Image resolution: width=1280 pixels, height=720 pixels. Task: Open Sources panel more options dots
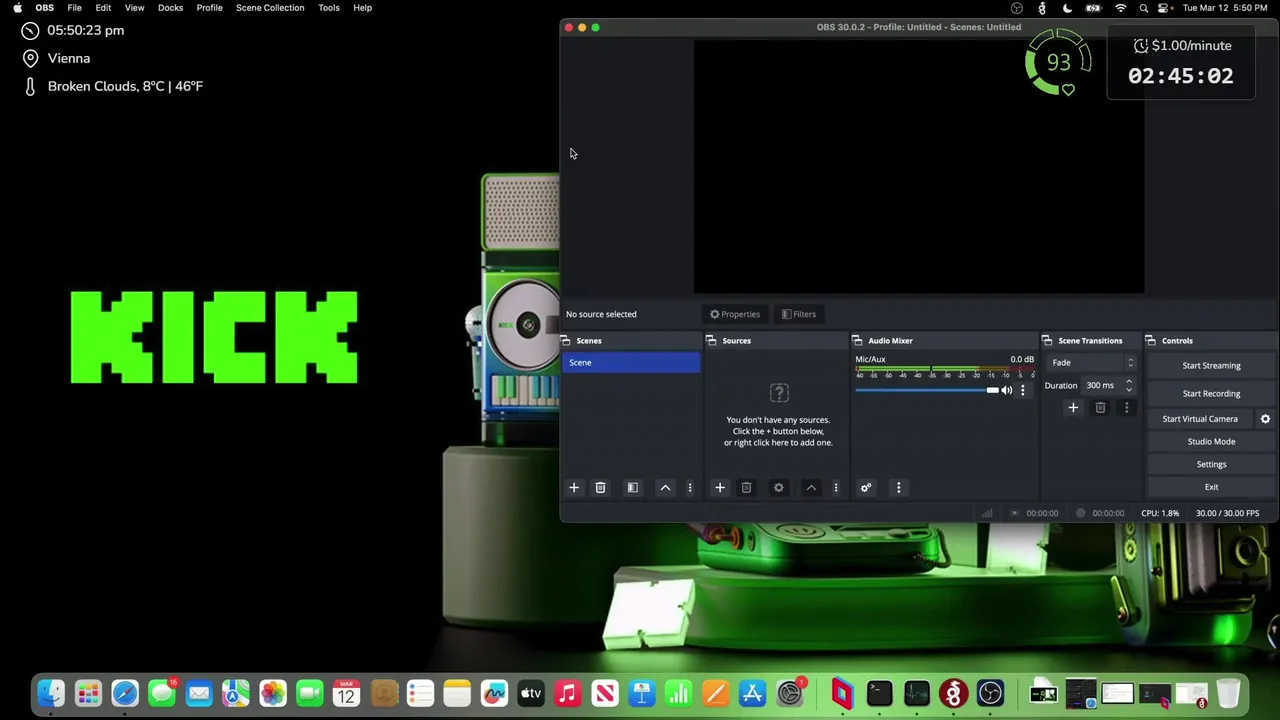(836, 488)
